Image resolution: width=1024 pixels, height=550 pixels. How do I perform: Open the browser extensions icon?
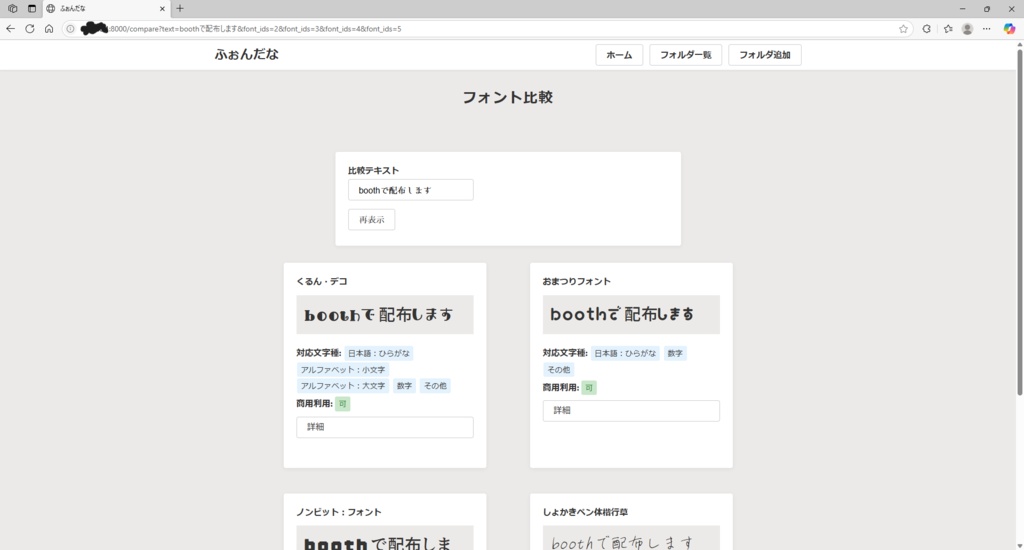(926, 29)
